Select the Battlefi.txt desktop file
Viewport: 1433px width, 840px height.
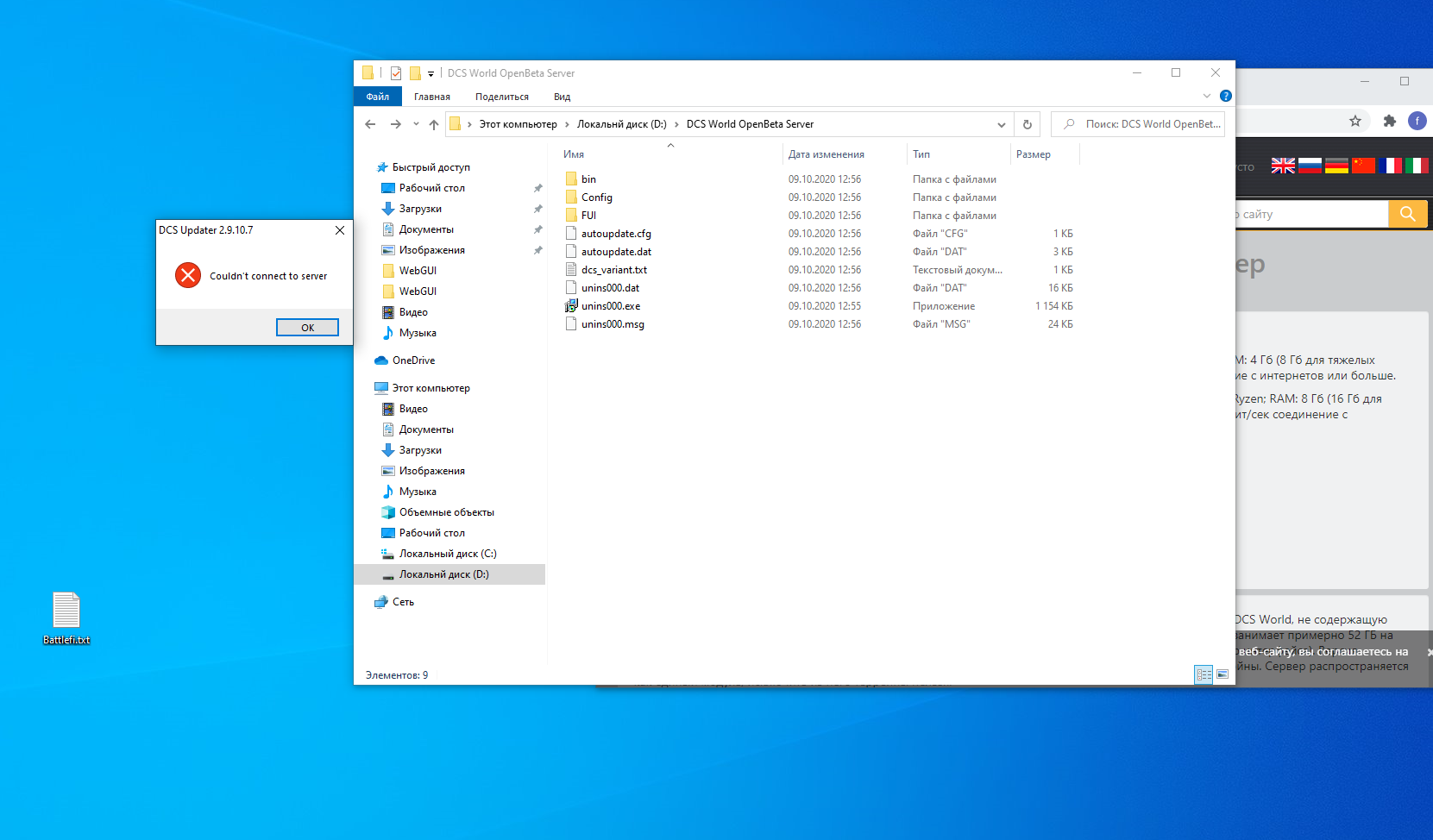[x=66, y=618]
